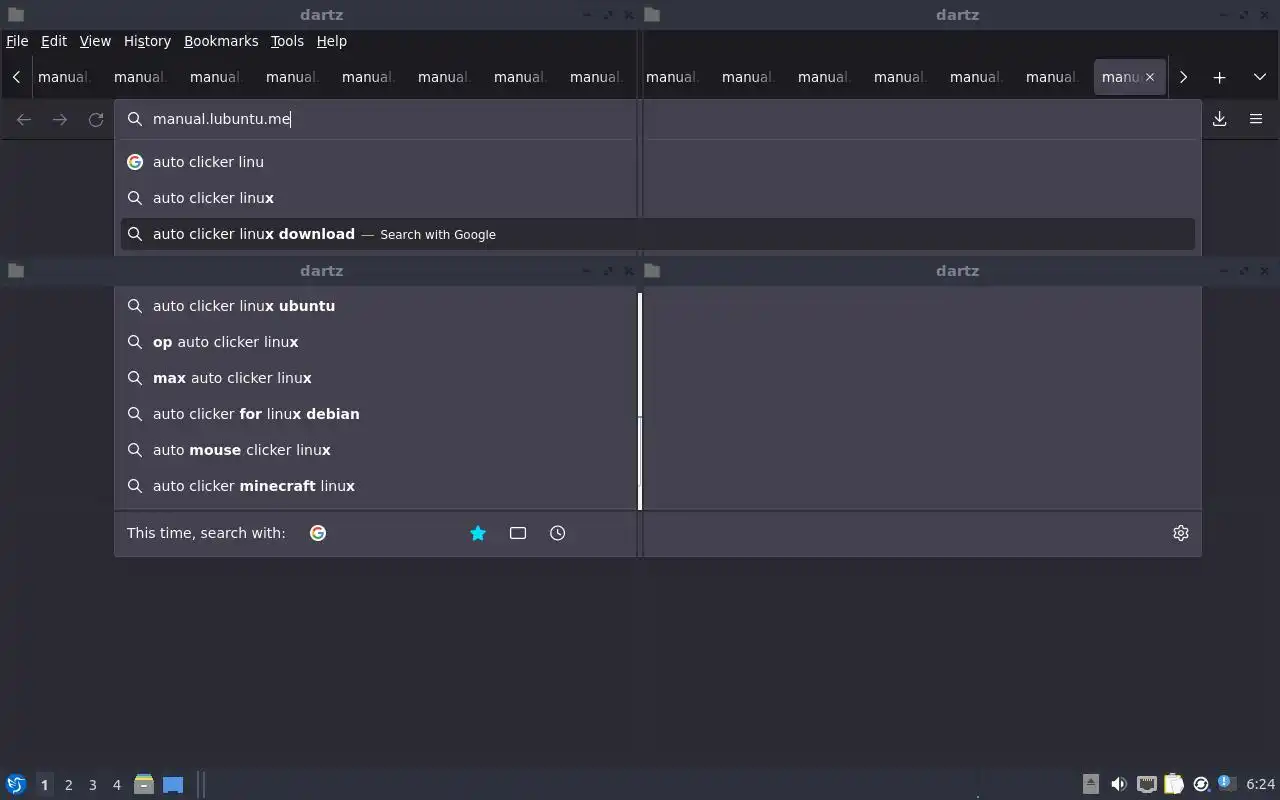
Task: Click the address bar containing manual.lubuntu.me
Action: [x=658, y=119]
